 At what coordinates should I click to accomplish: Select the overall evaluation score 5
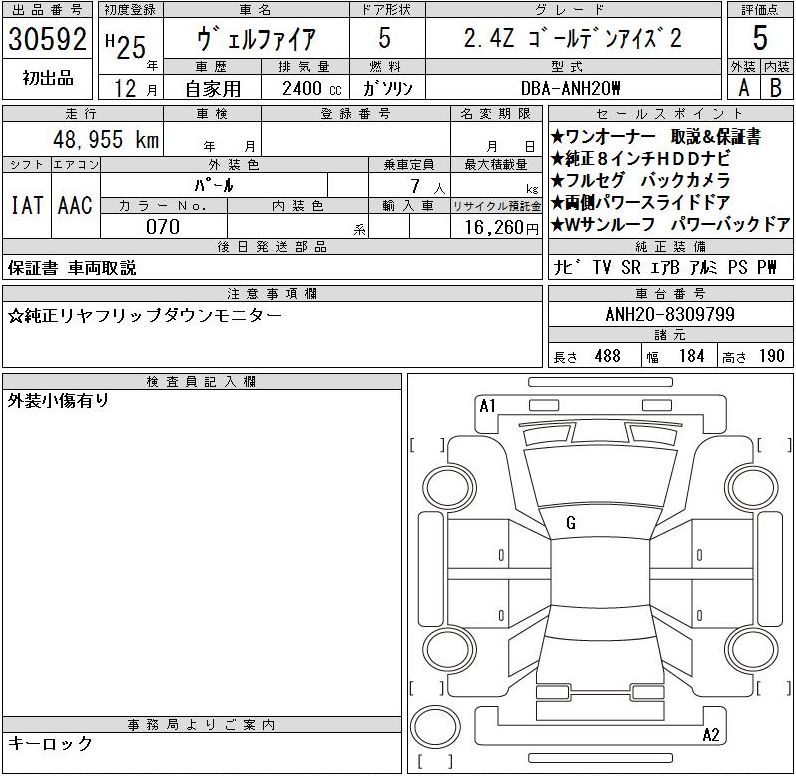(760, 38)
